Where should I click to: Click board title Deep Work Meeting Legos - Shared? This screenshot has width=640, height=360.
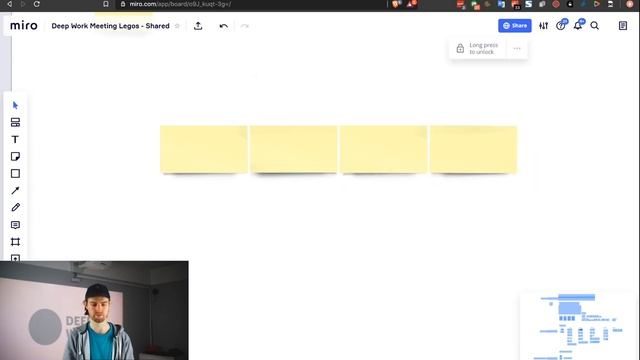click(110, 26)
